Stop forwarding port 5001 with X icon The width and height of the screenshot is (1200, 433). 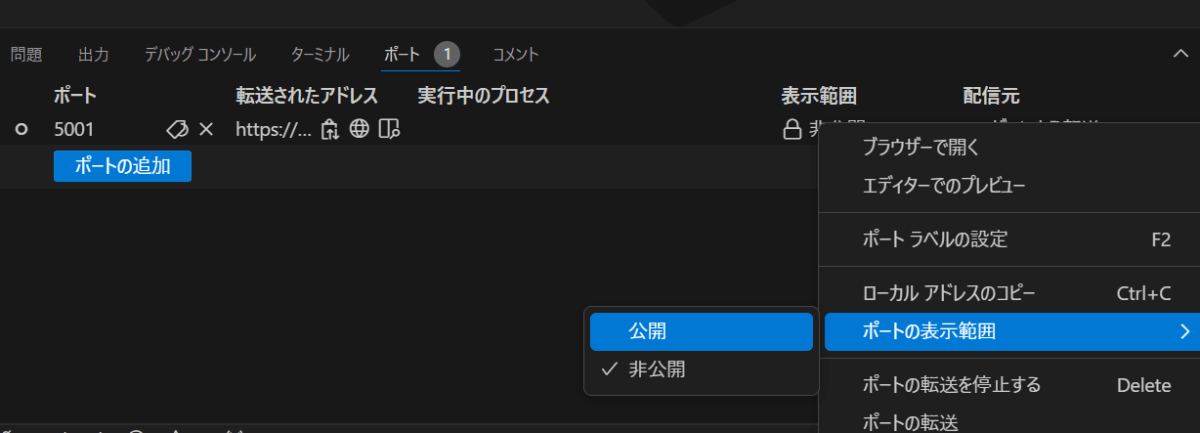[x=206, y=129]
